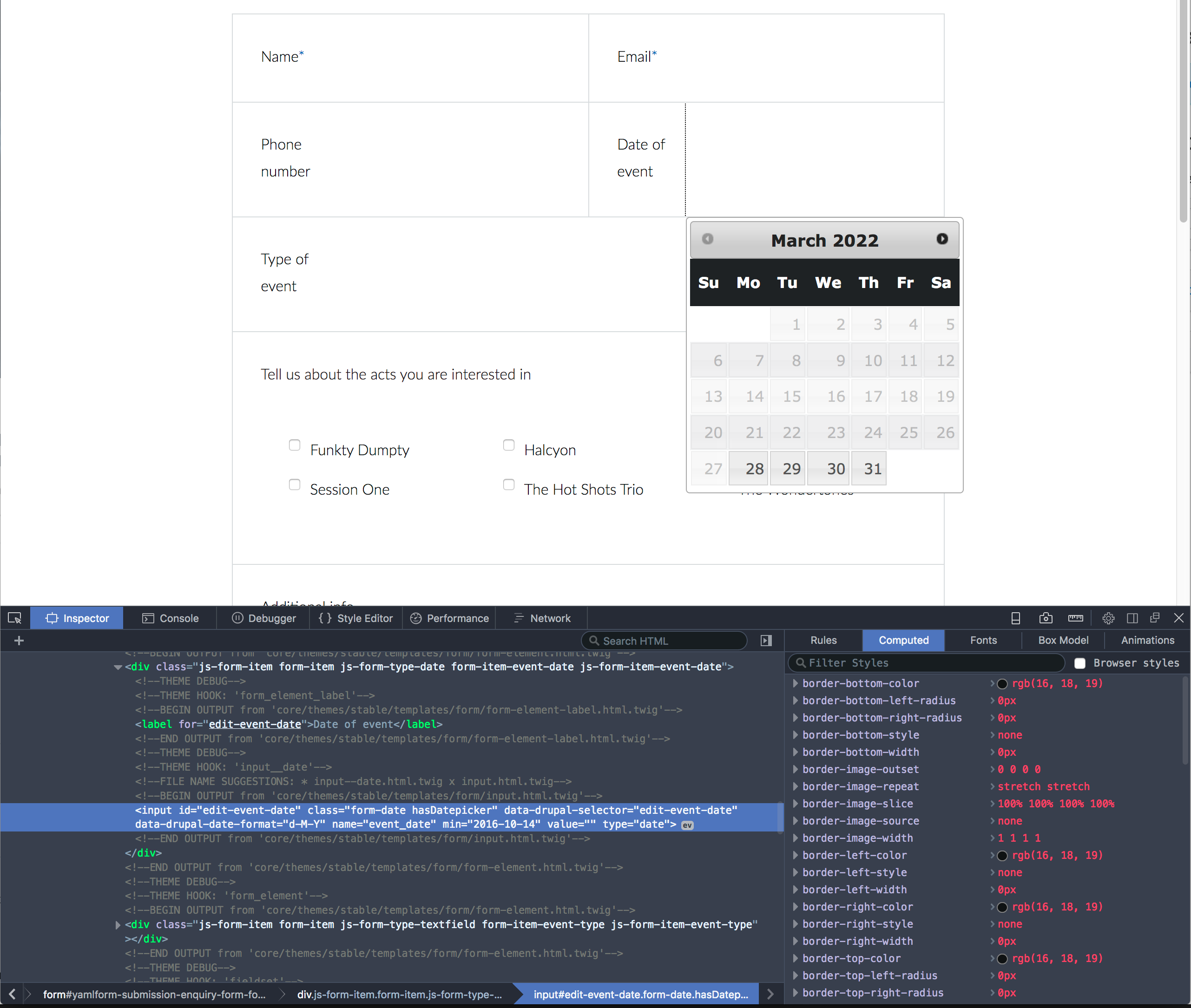Toggle responsive design mode icon
Image resolution: width=1191 pixels, height=1008 pixels.
tap(1015, 618)
